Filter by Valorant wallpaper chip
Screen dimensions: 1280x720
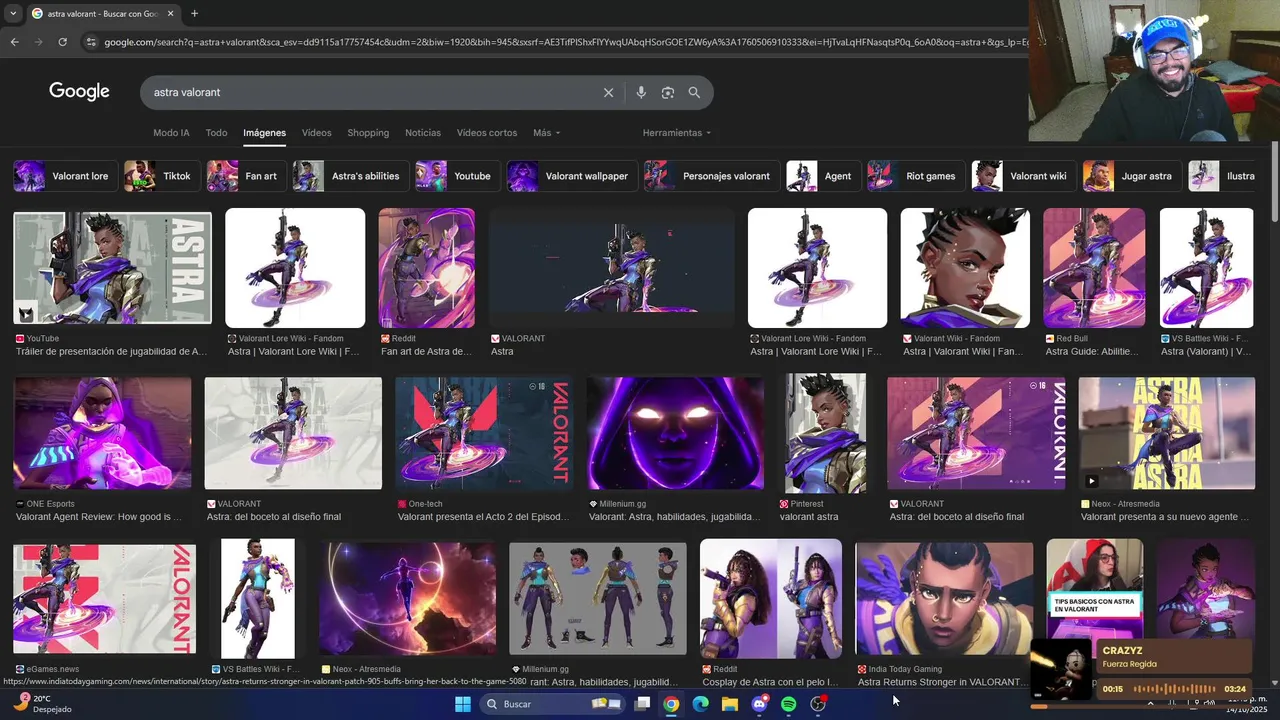coord(572,176)
